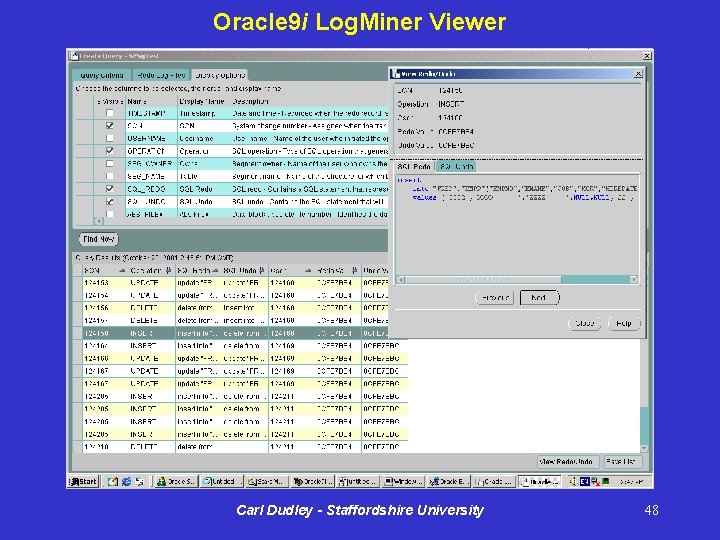This screenshot has height=540, width=720.
Task: Switch to Untitled taskbar window
Action: pyautogui.click(x=222, y=481)
